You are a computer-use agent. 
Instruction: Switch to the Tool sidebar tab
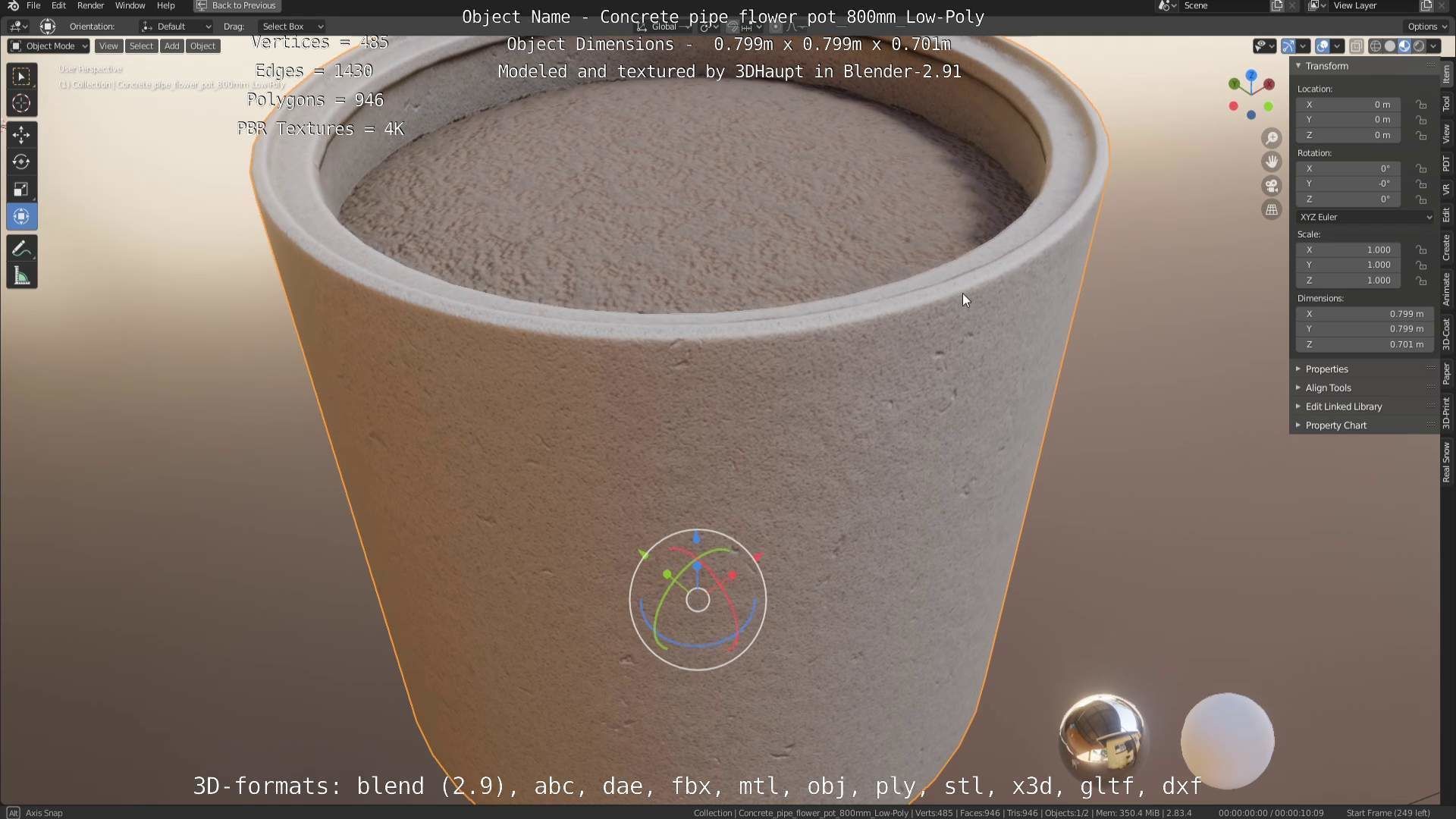coord(1447,104)
